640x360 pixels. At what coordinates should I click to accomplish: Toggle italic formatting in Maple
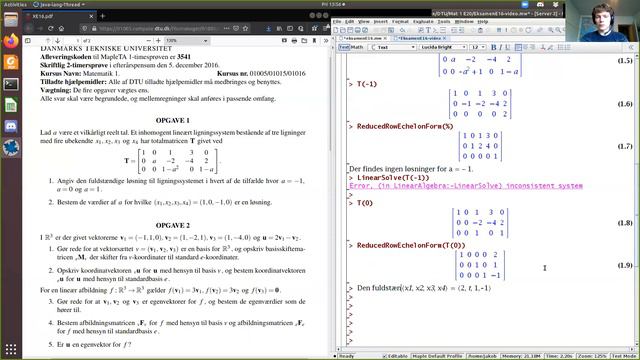pyautogui.click(x=501, y=47)
